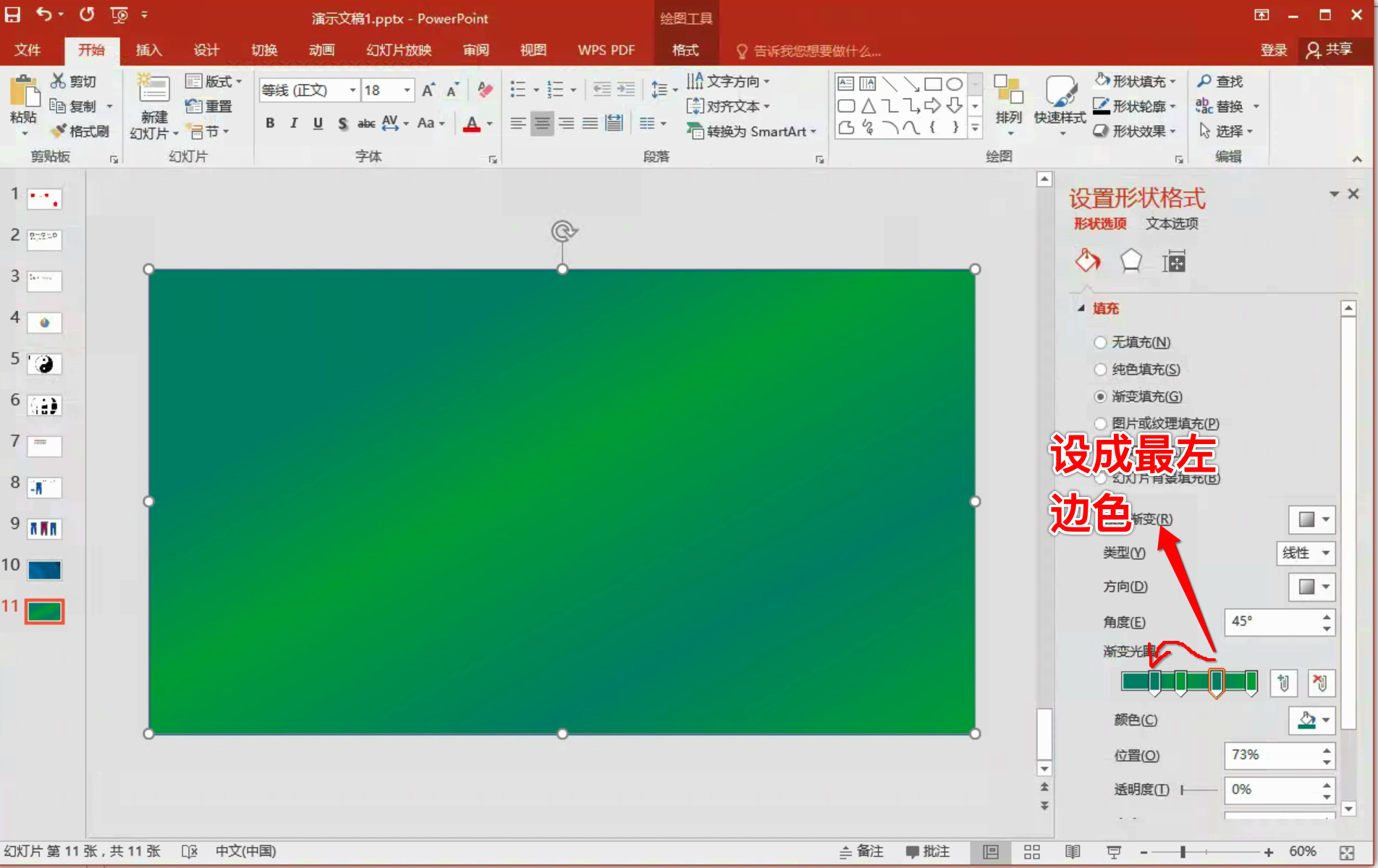Click the Share (共享) button
Viewport: 1378px width, 868px height.
pos(1330,50)
